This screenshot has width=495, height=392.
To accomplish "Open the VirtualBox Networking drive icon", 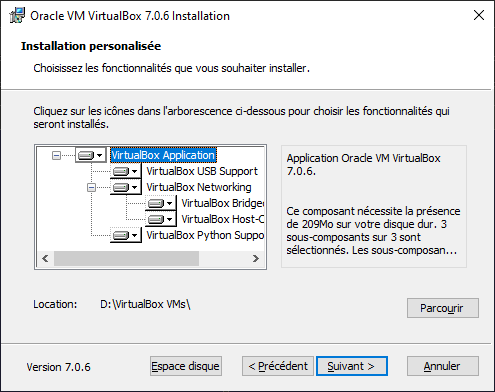I will coord(126,187).
